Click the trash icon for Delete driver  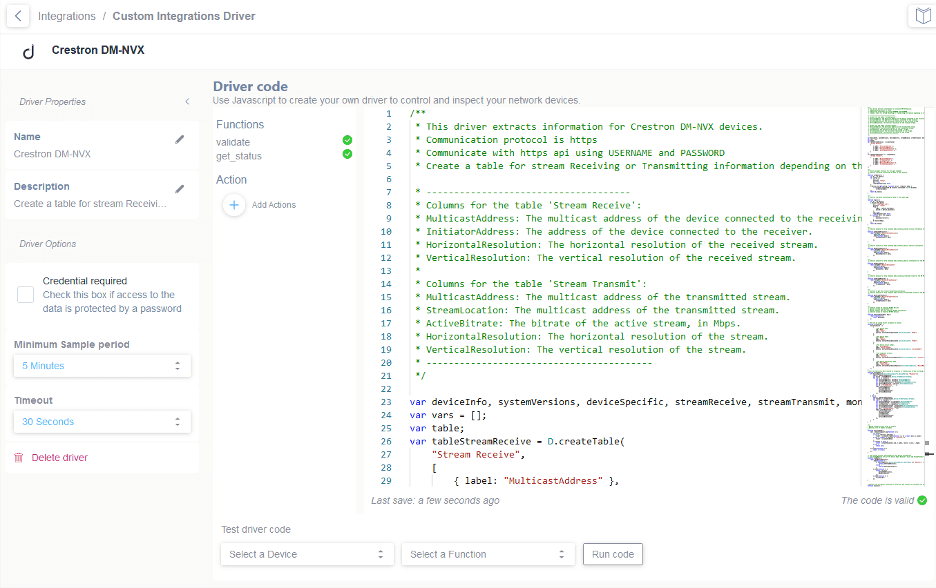(x=19, y=457)
